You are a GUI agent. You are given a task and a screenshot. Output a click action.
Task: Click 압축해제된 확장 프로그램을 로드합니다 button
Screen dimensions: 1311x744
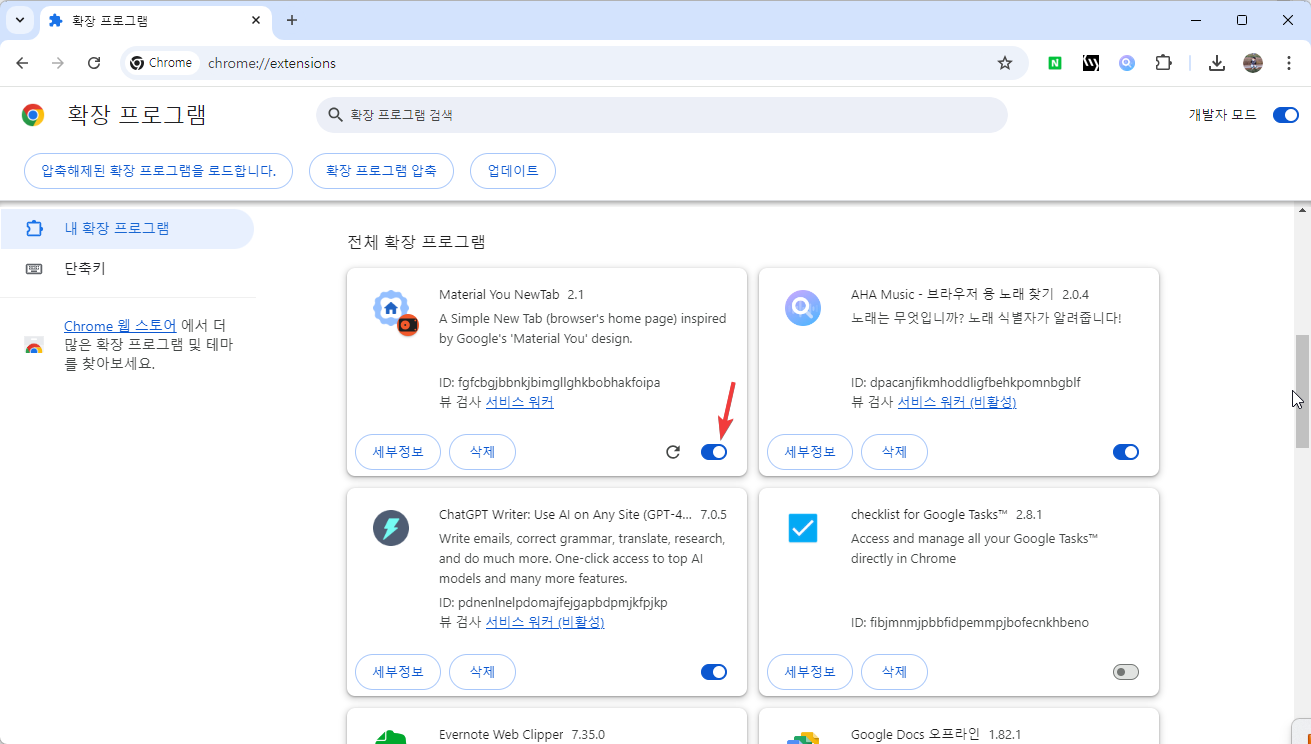coord(158,171)
